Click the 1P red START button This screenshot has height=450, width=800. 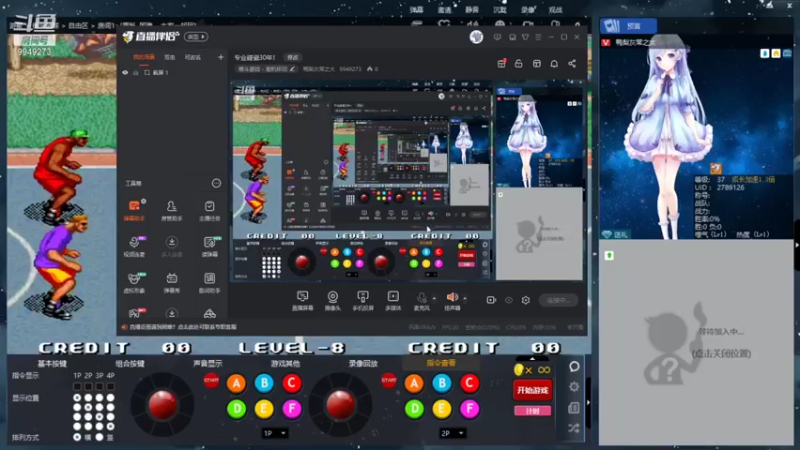pyautogui.click(x=211, y=380)
